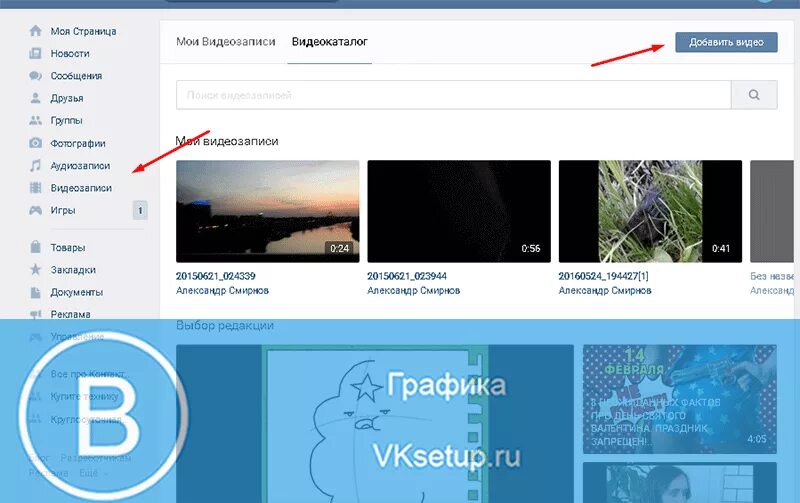Image resolution: width=800 pixels, height=503 pixels.
Task: Click the Игры notification counter badge
Action: (140, 210)
